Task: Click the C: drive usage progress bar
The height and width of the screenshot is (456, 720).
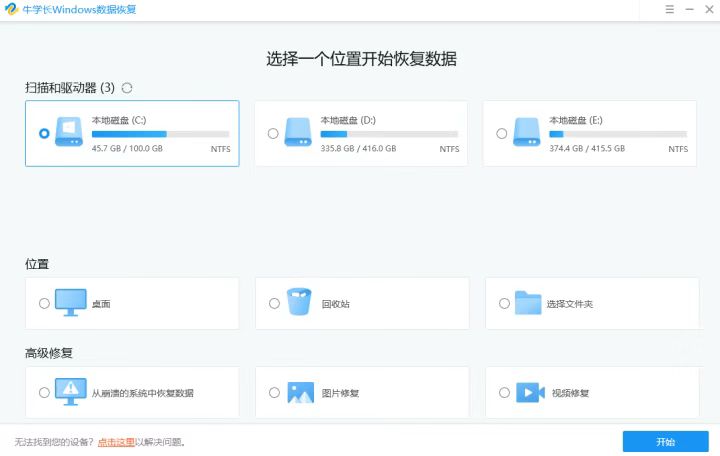Action: pos(160,133)
